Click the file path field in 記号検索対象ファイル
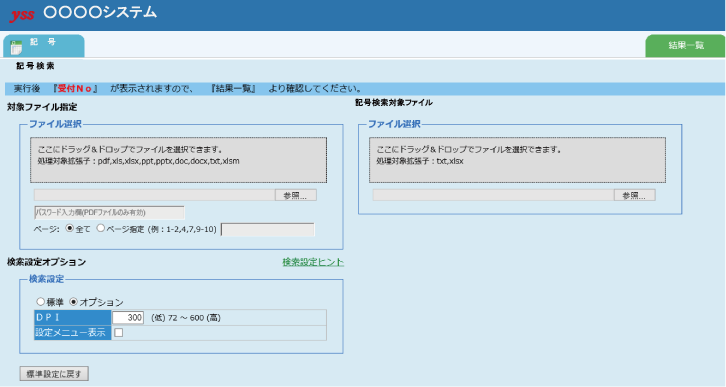 [x=494, y=195]
